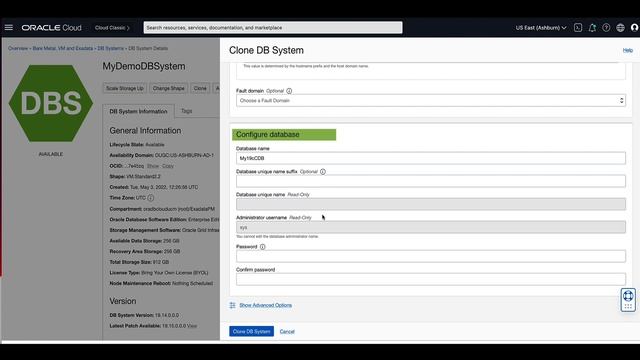
Task: Click the DB System Version row
Action: click(144, 316)
